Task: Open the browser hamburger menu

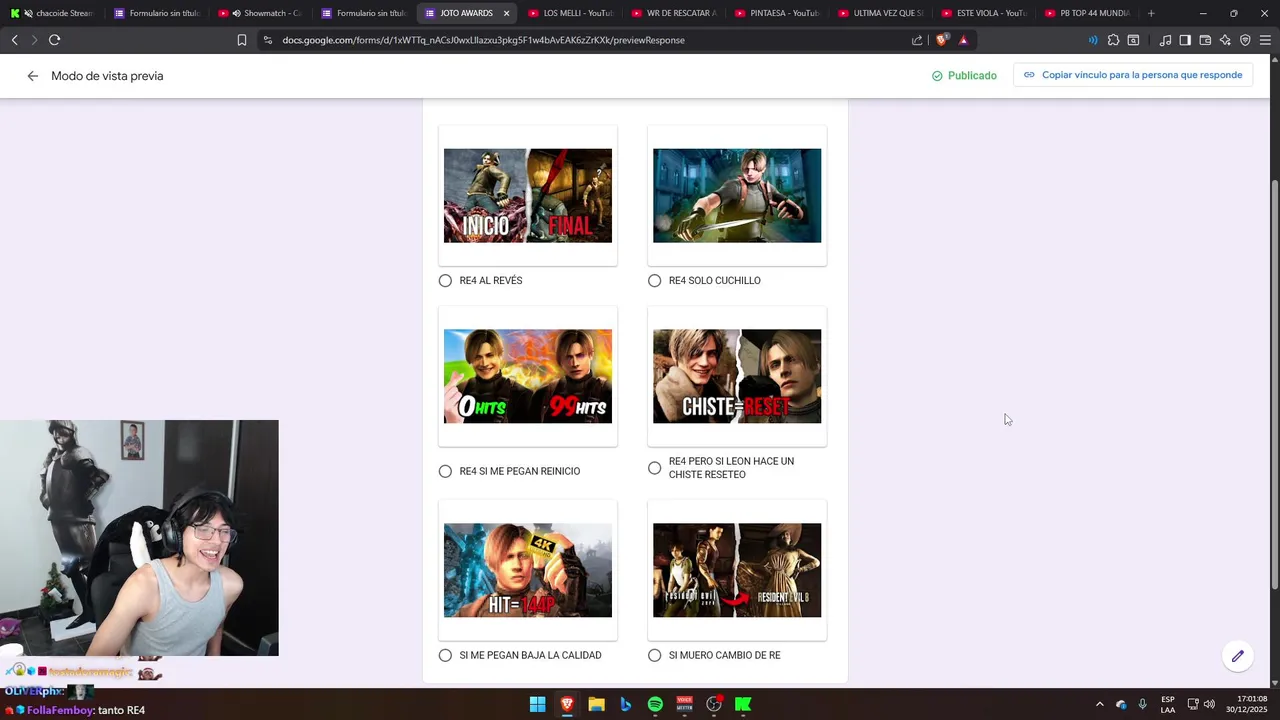Action: (x=1265, y=40)
